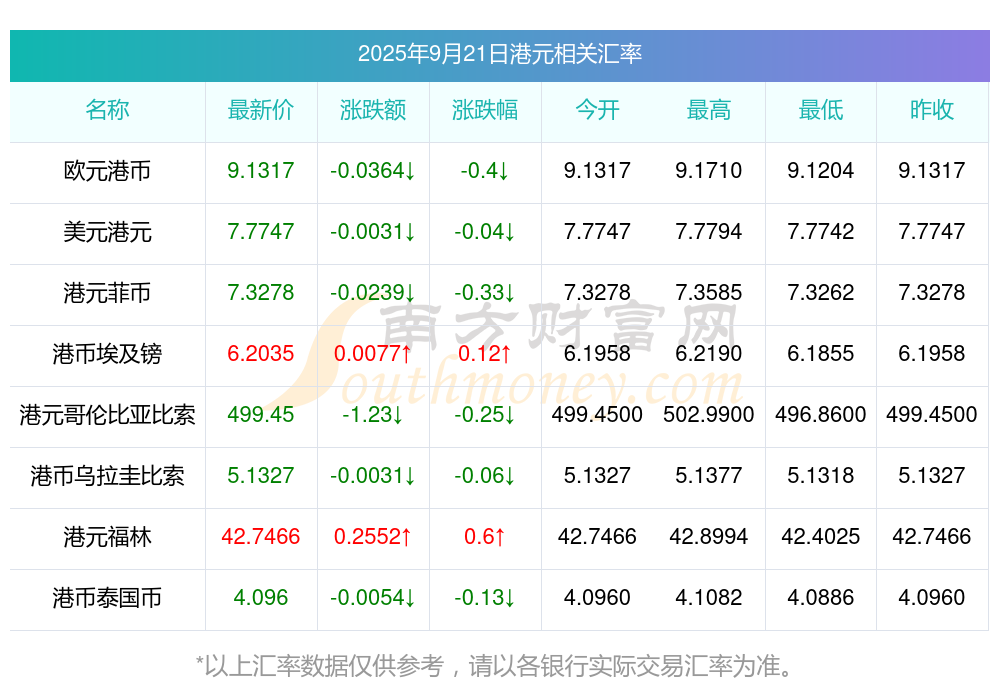The image size is (1000, 698).
Task: Click the change value 0.2552↑
Action: pyautogui.click(x=373, y=536)
